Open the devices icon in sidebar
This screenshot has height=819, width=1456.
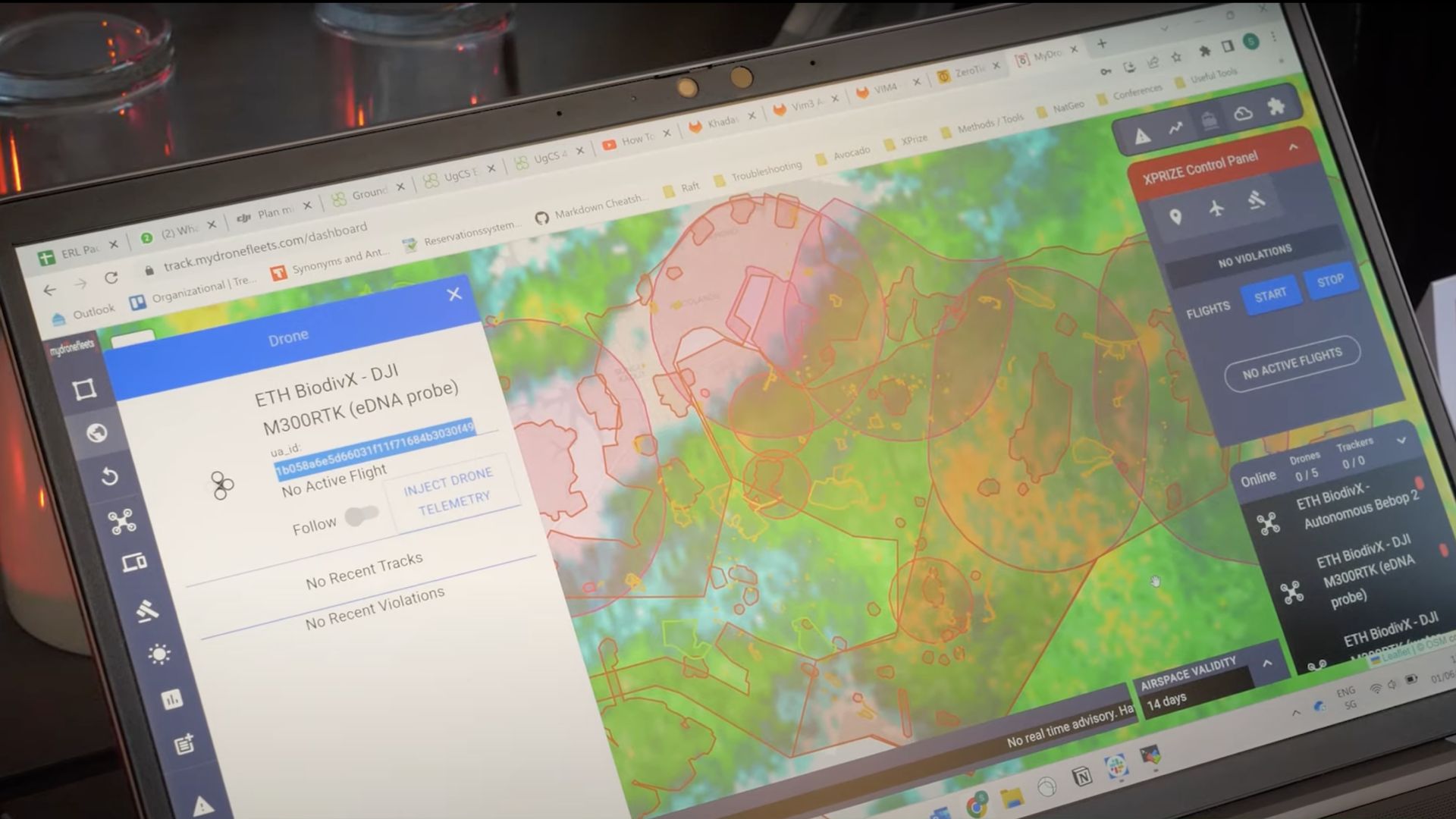pos(134,563)
